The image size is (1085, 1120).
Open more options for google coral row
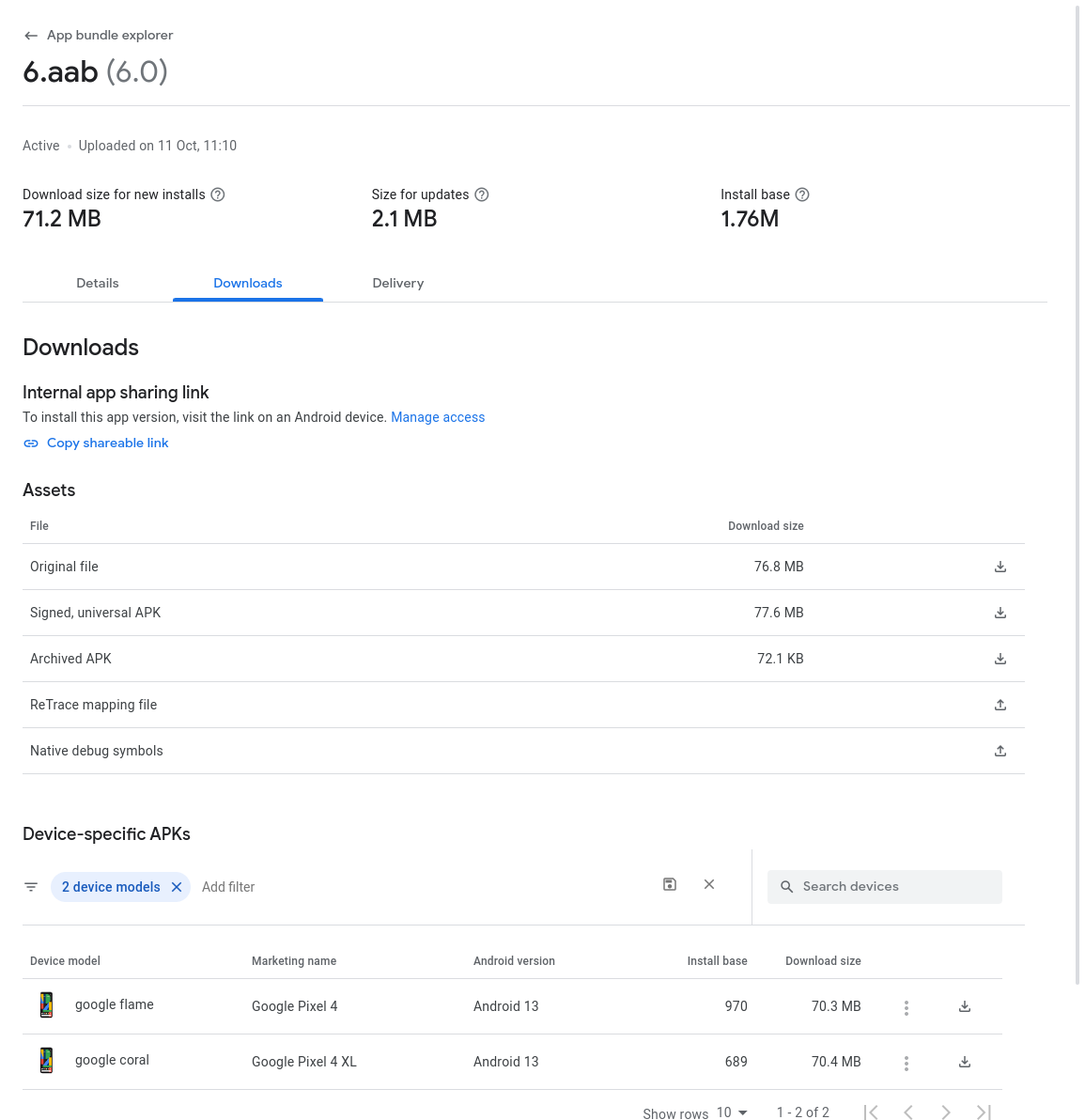point(907,1063)
